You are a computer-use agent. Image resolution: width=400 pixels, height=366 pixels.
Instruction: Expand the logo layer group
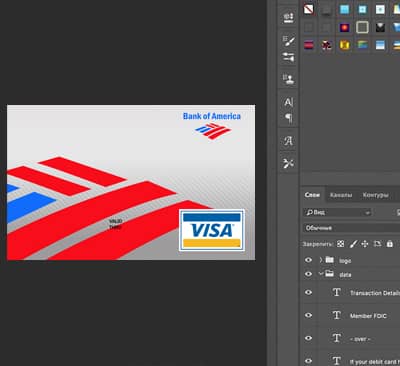[321, 260]
